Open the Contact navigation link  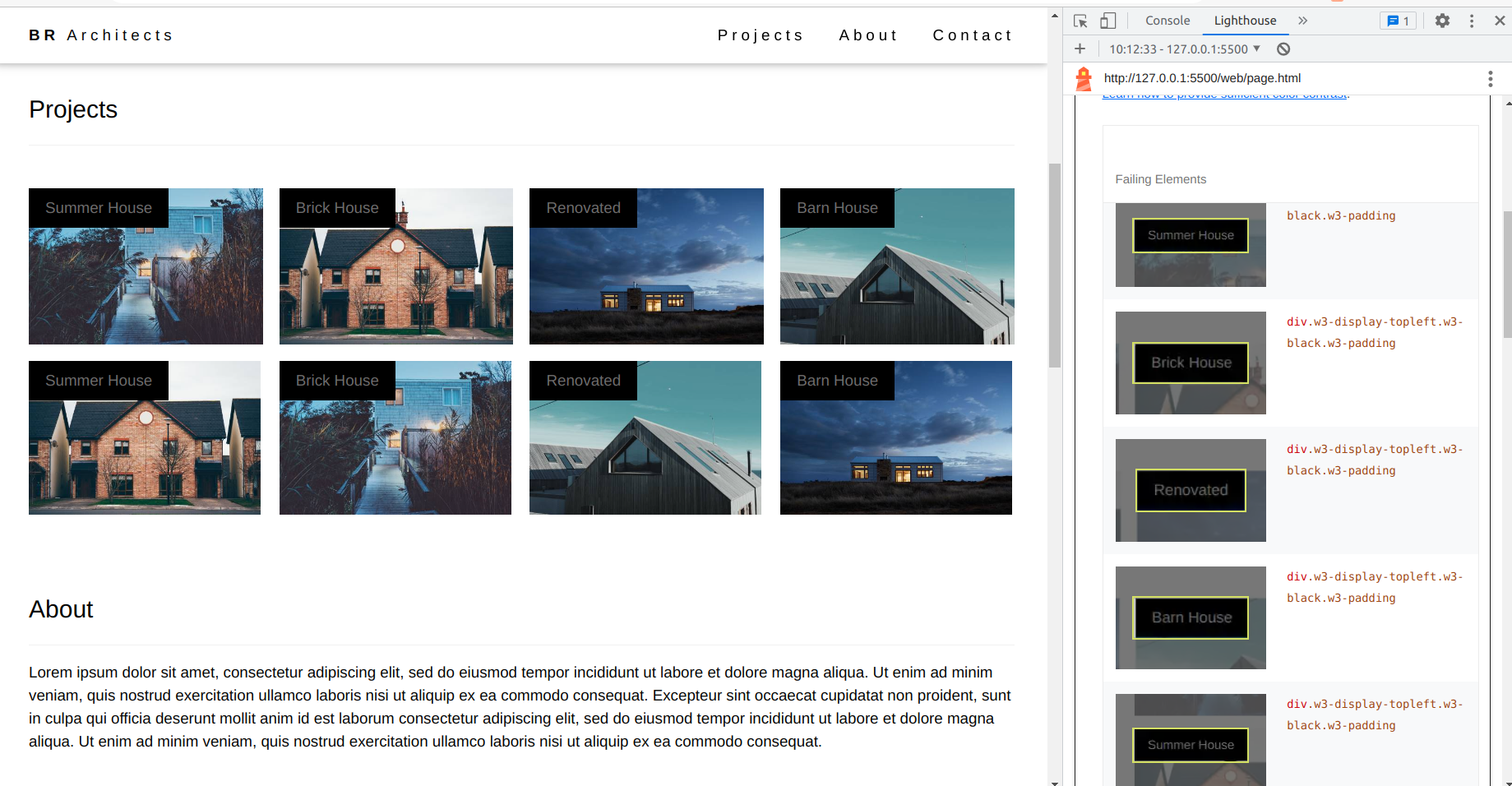click(972, 35)
